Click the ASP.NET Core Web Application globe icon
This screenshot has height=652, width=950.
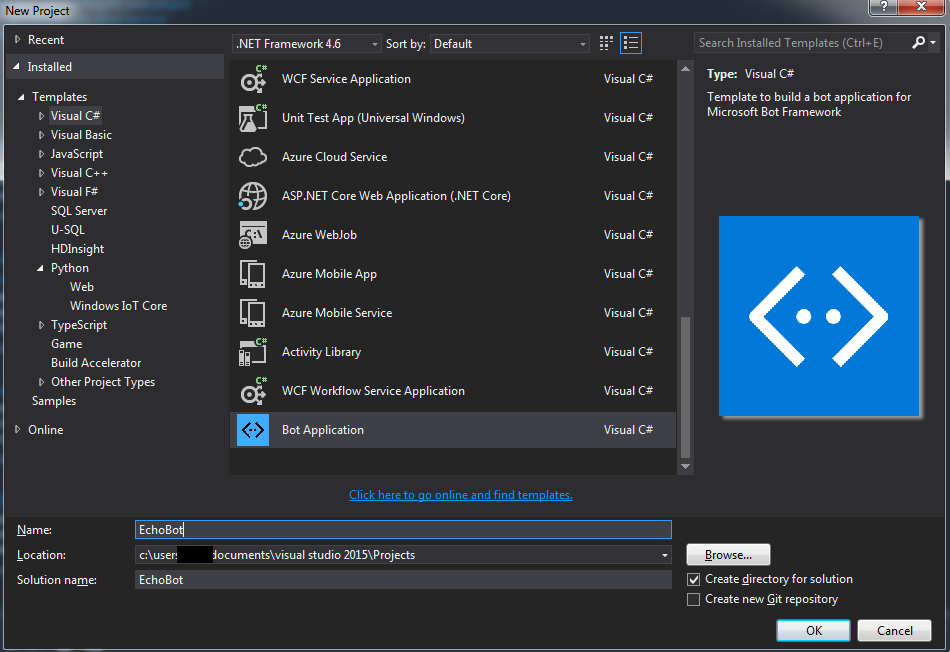[x=253, y=196]
